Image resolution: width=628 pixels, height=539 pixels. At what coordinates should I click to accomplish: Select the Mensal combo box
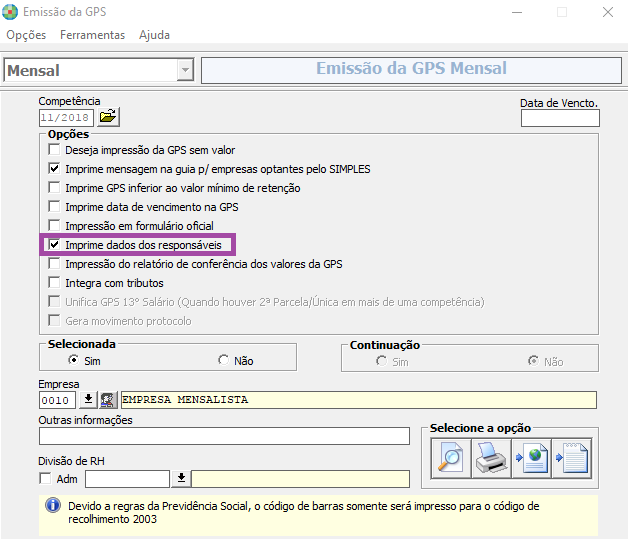pyautogui.click(x=99, y=70)
